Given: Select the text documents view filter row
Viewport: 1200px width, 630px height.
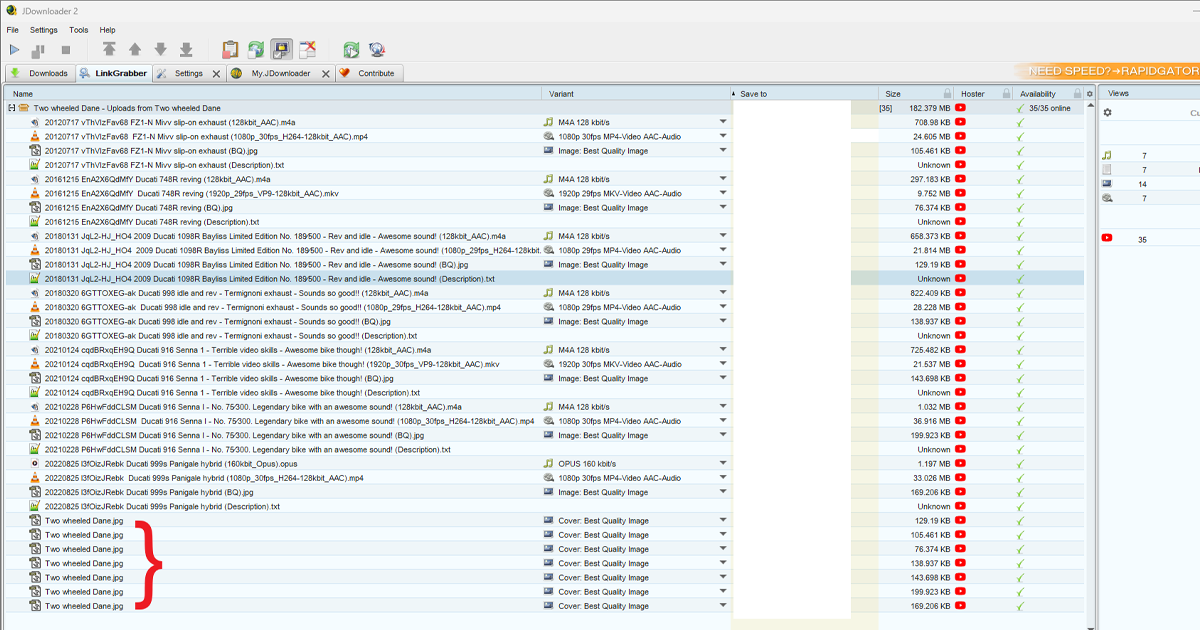Looking at the screenshot, I should [x=1150, y=170].
